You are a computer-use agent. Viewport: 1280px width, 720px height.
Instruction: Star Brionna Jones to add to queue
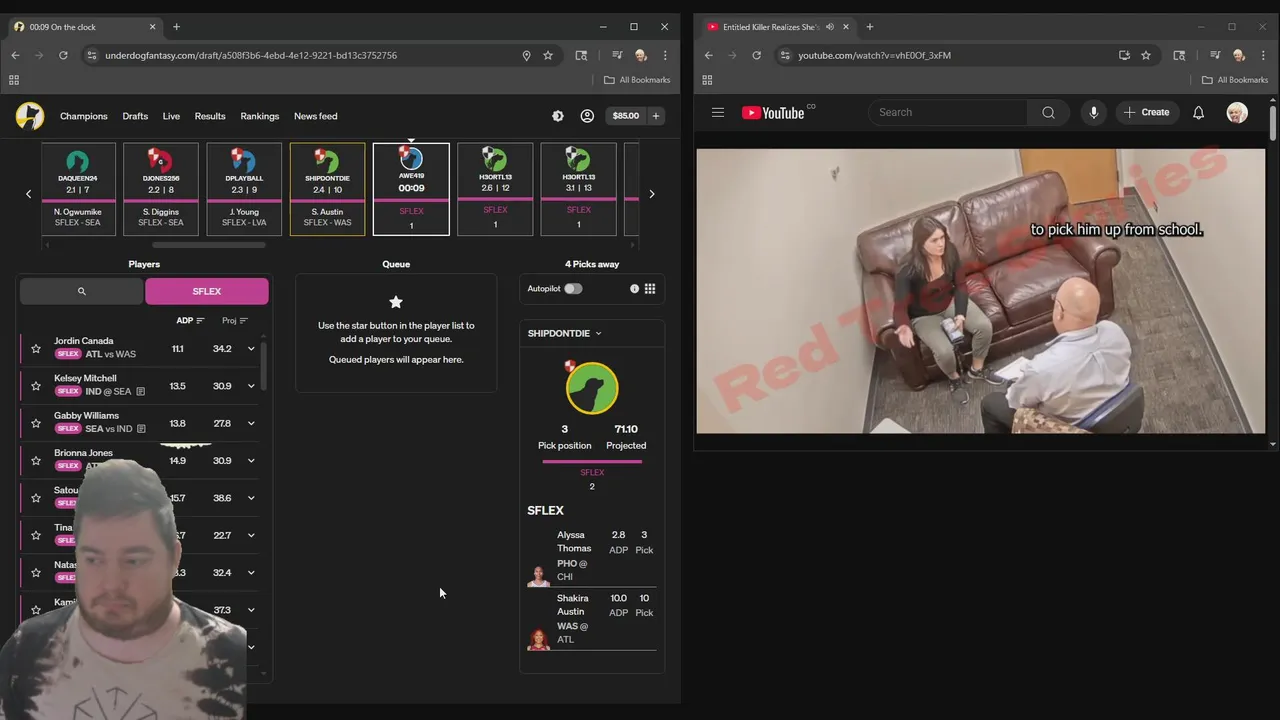click(x=36, y=461)
